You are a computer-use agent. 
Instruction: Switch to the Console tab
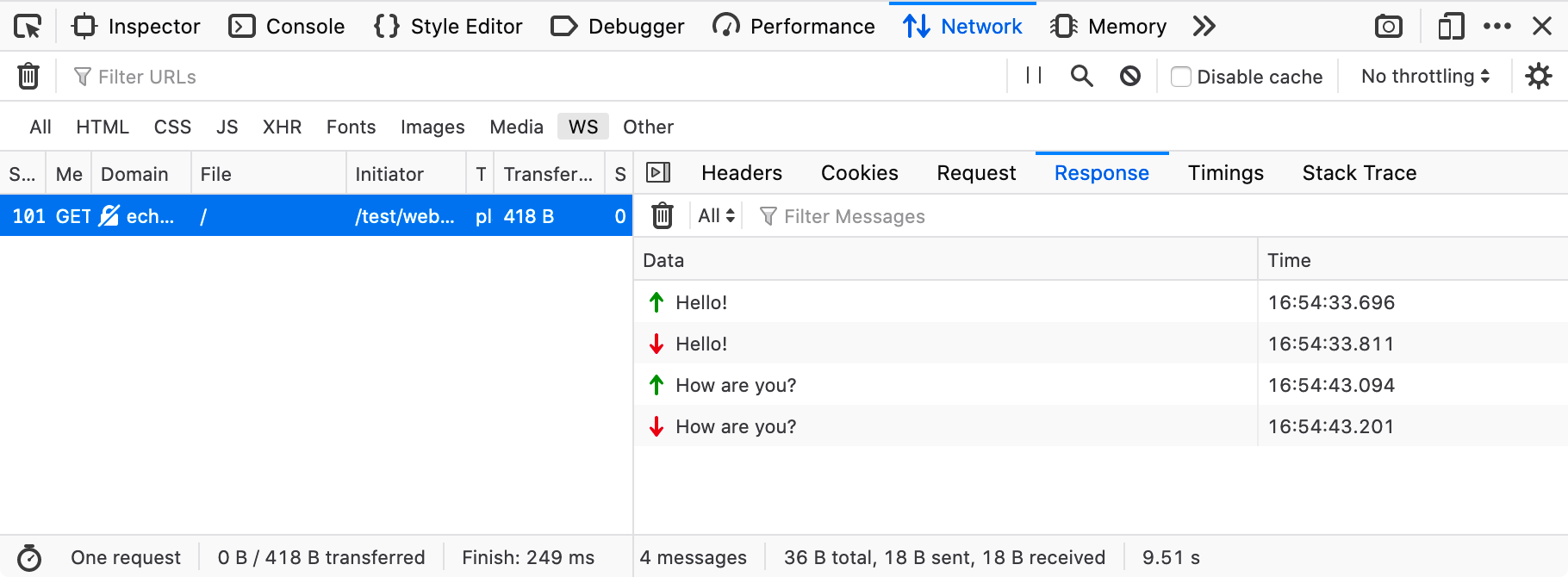click(287, 27)
